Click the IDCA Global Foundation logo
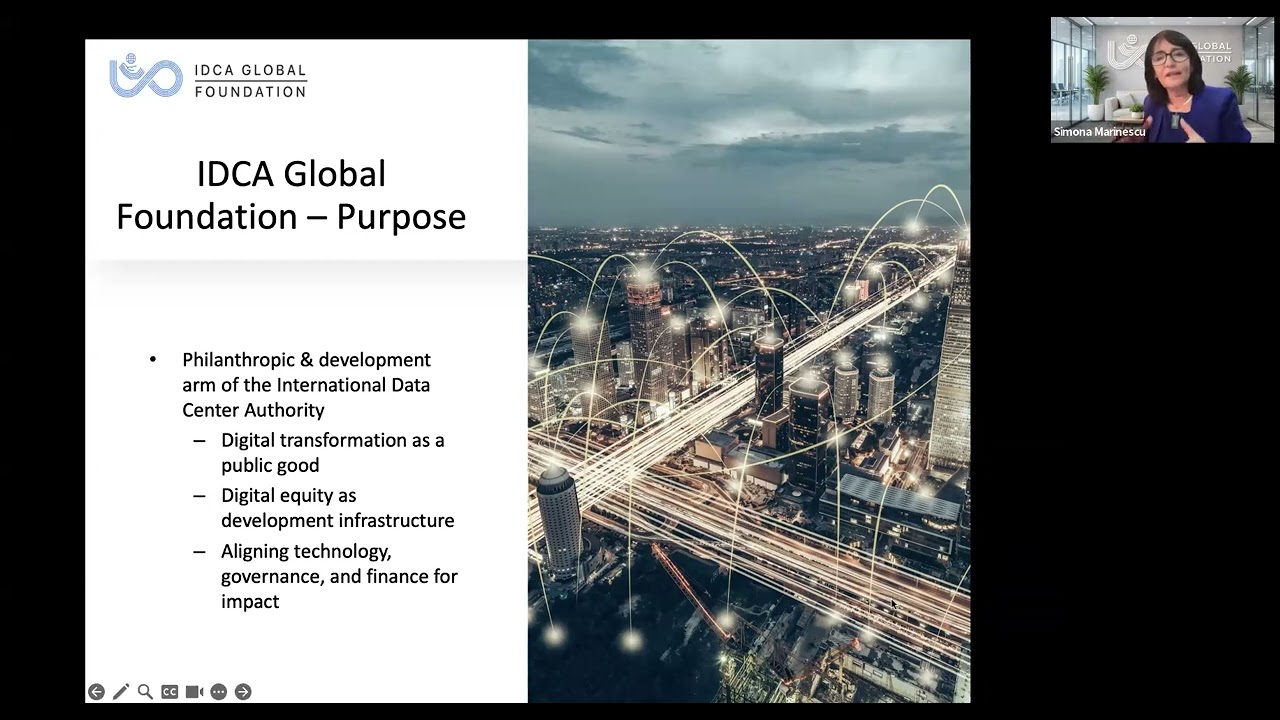The image size is (1280, 720). [x=208, y=76]
